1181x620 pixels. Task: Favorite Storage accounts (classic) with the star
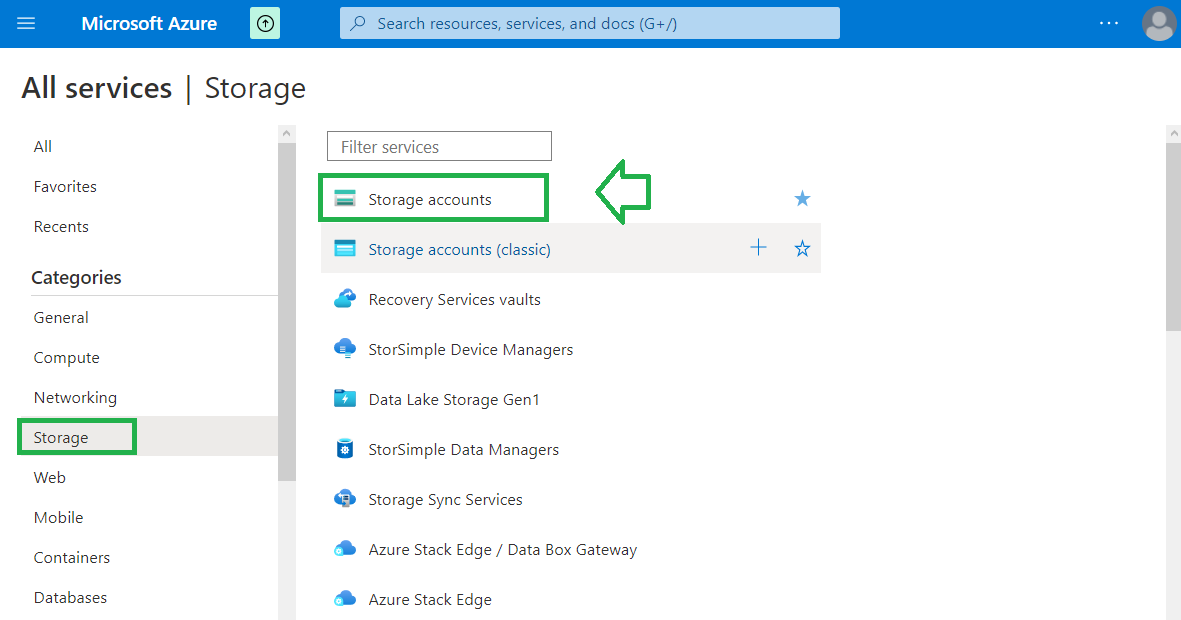click(802, 249)
